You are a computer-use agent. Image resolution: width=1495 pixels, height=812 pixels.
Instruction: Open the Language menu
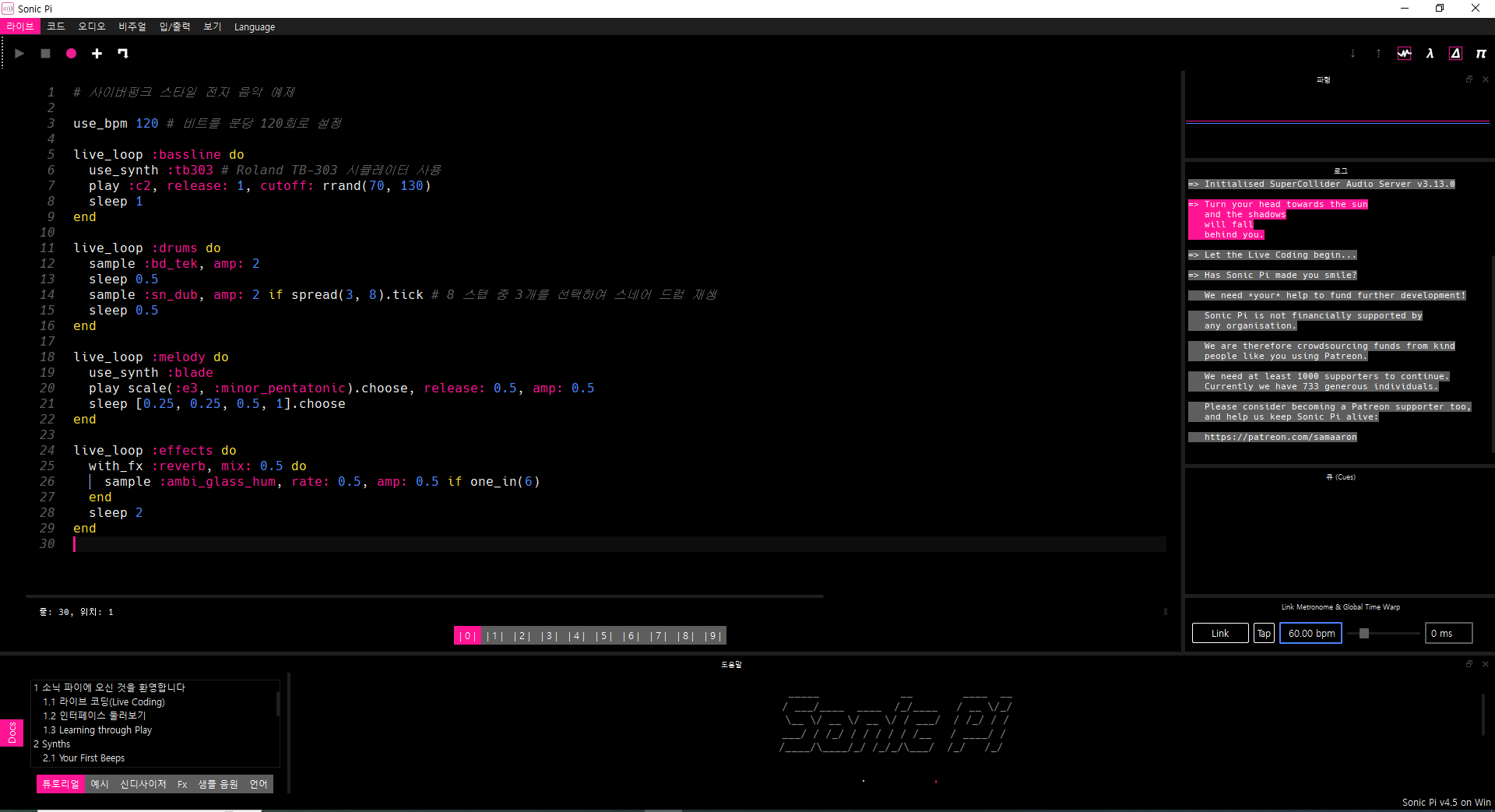255,26
